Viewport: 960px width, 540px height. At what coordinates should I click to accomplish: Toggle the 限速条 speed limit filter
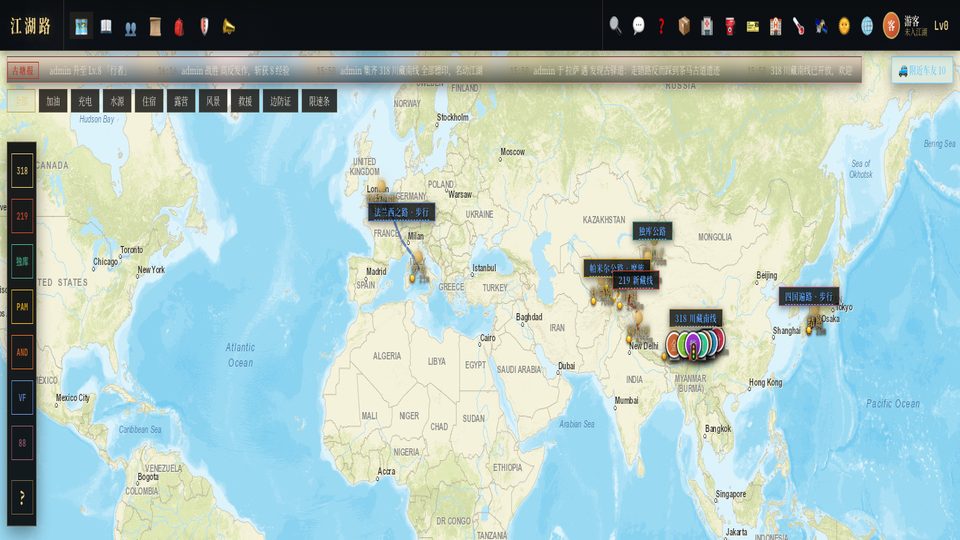tap(319, 101)
